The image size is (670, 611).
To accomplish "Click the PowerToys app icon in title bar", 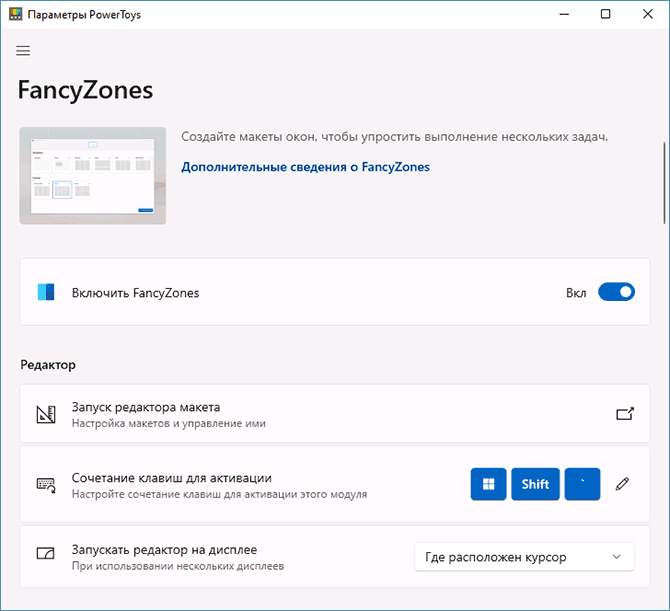I will point(15,14).
